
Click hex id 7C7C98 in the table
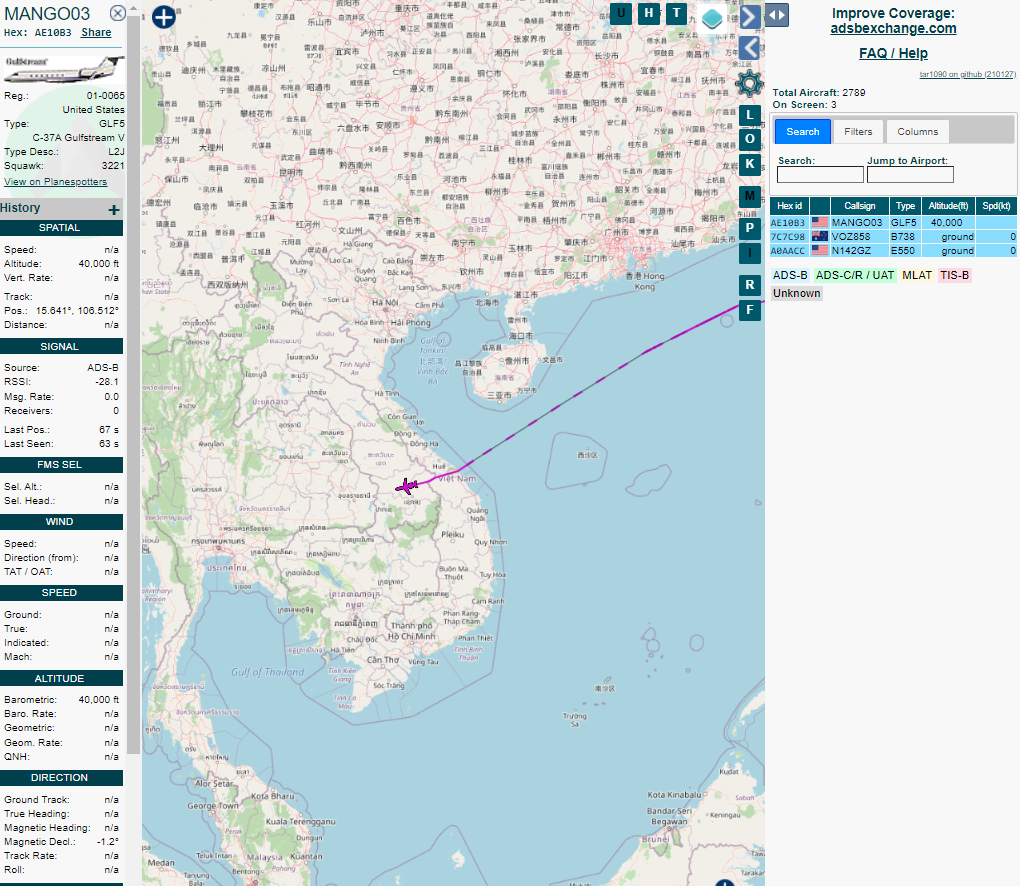788,237
